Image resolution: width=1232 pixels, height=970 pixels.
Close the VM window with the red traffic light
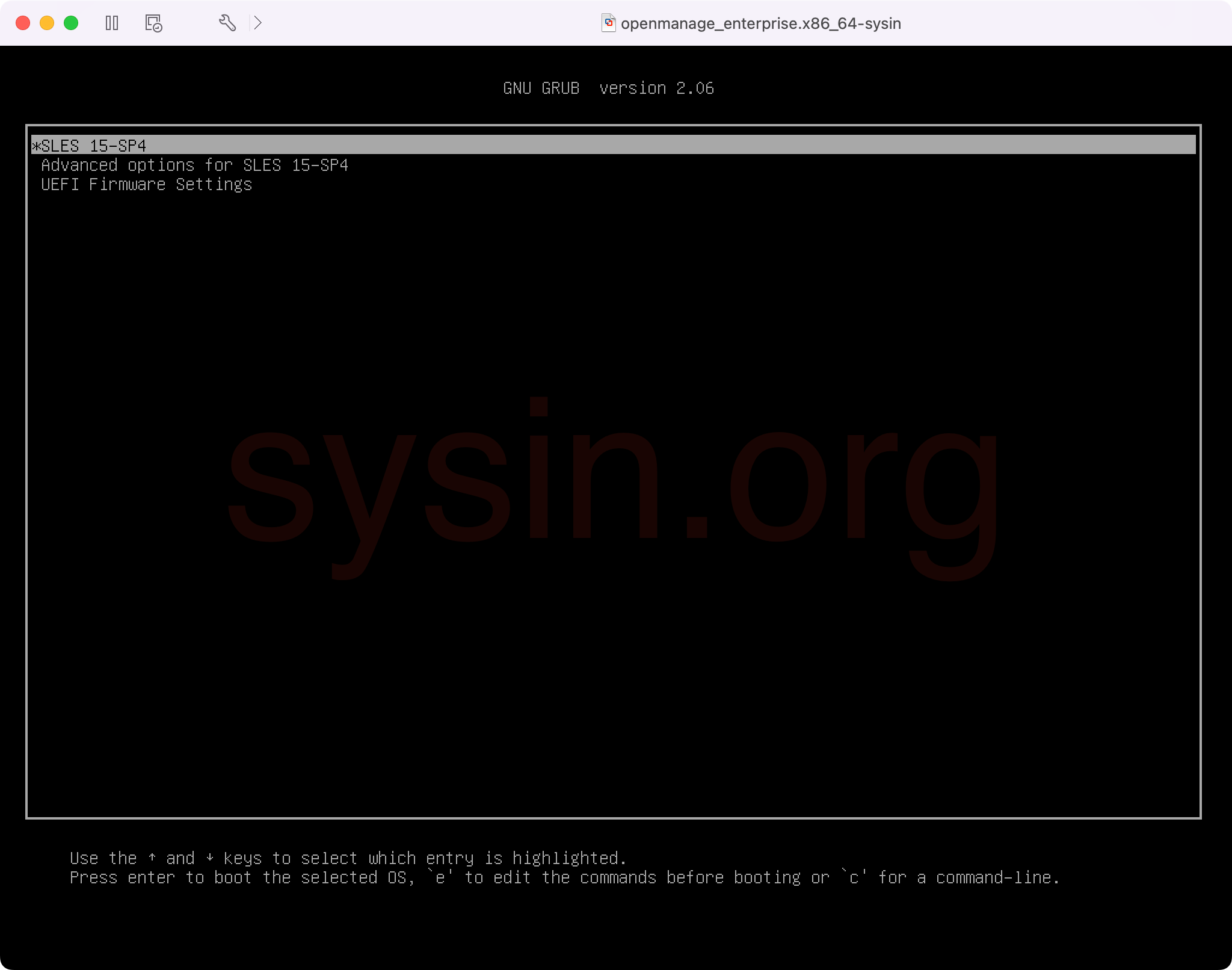click(x=22, y=22)
